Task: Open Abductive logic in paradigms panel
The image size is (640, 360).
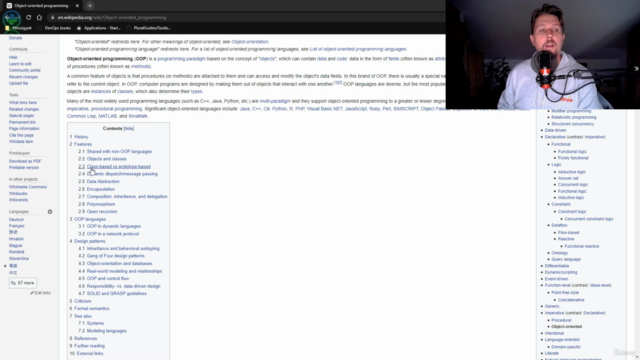Action: (572, 172)
